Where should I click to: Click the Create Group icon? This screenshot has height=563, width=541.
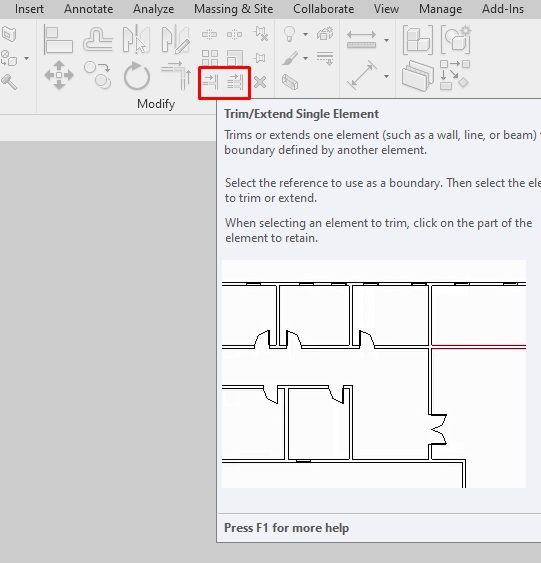(455, 39)
